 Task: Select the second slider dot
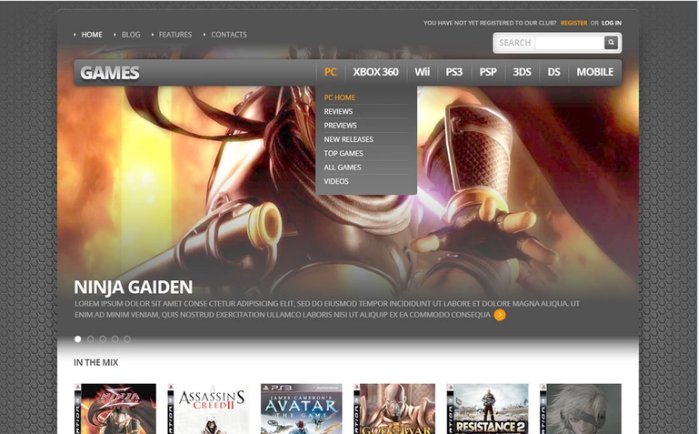pos(90,339)
